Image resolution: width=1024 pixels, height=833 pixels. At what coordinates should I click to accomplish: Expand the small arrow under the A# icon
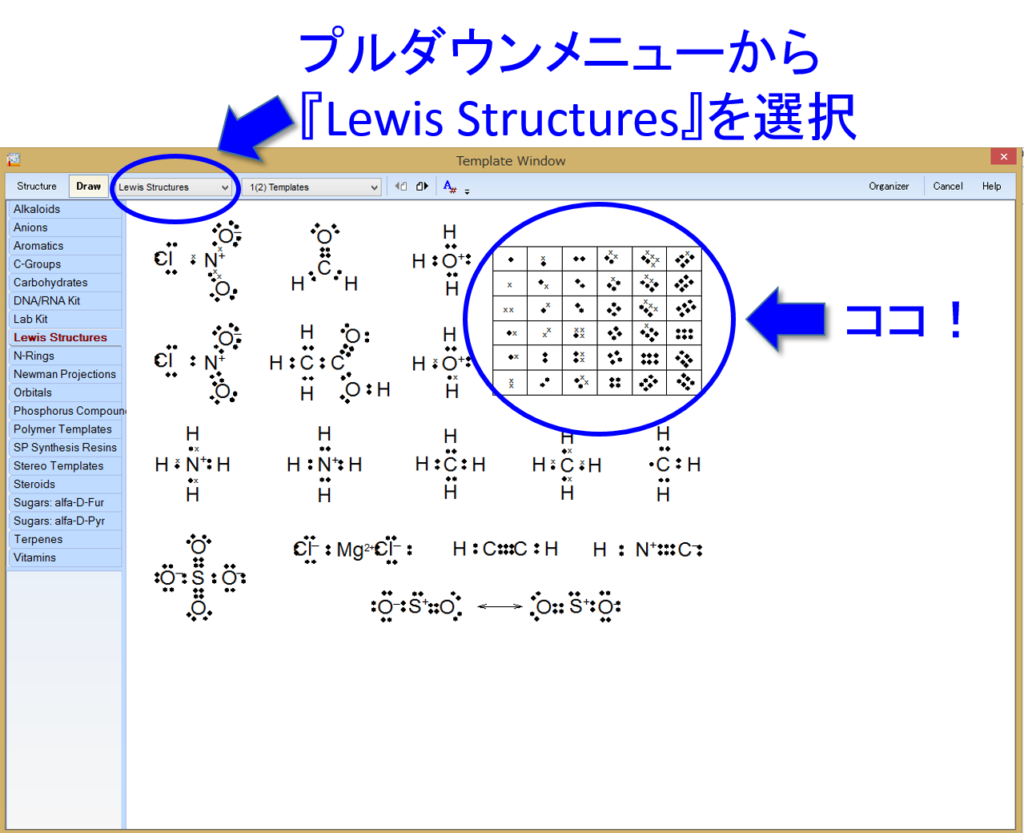pyautogui.click(x=467, y=190)
